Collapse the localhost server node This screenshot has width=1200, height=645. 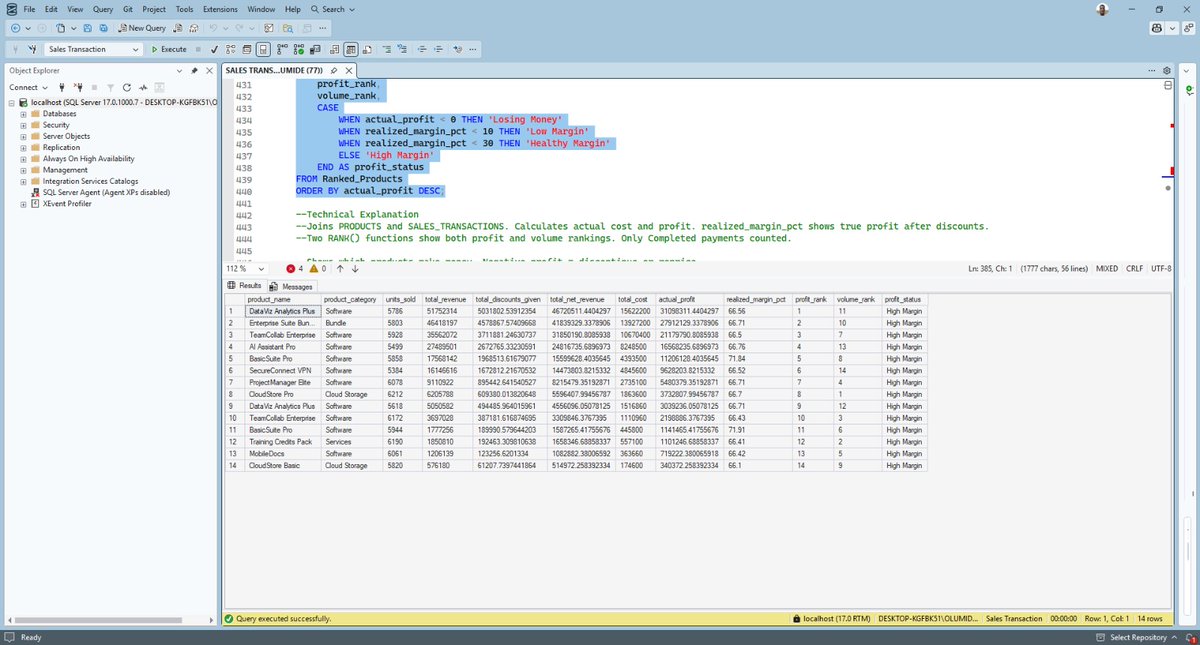coord(12,102)
